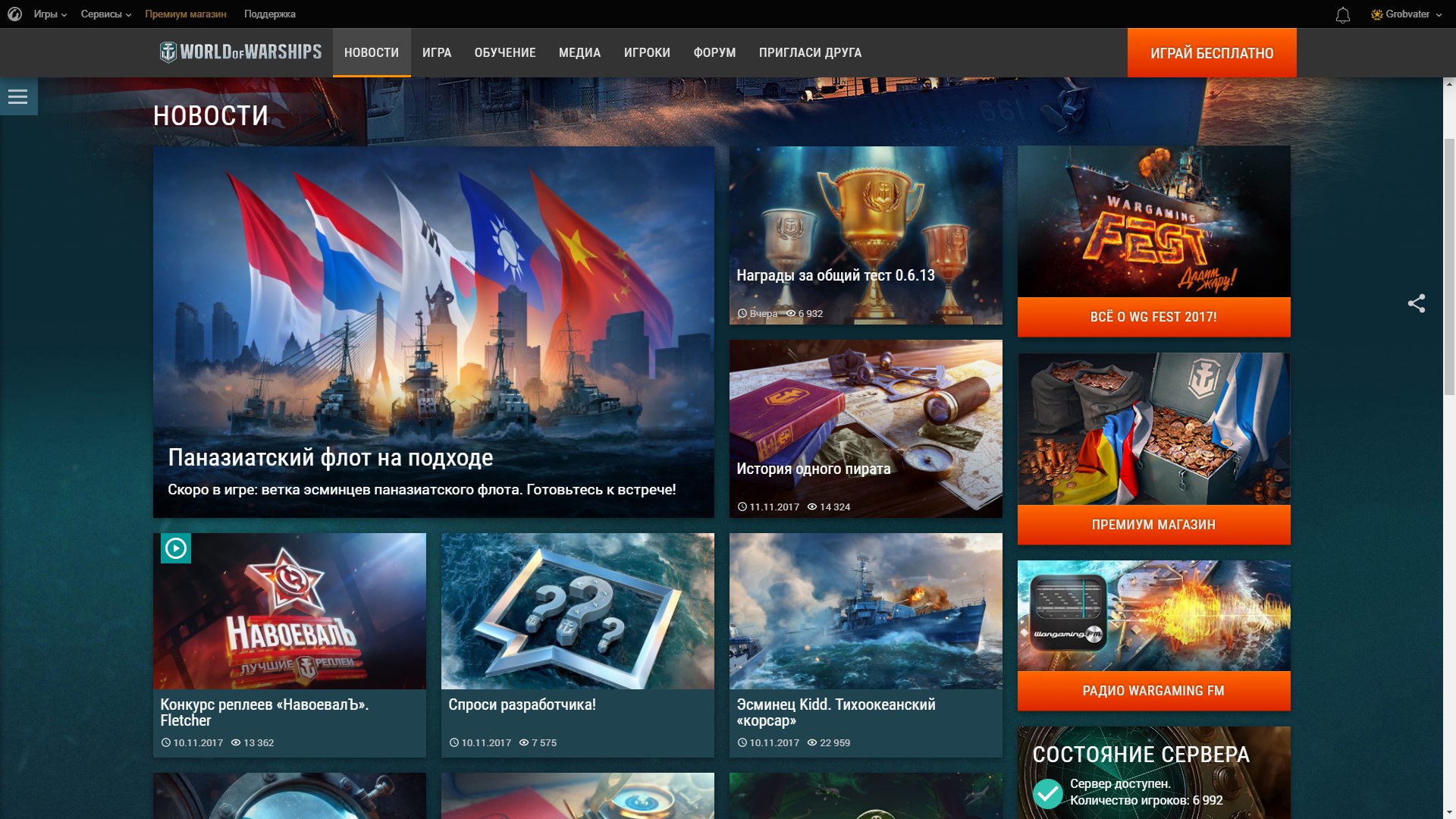Click the СОСТОЯНИЕ СЕРВЕРА heading
The height and width of the screenshot is (819, 1456).
(1141, 755)
